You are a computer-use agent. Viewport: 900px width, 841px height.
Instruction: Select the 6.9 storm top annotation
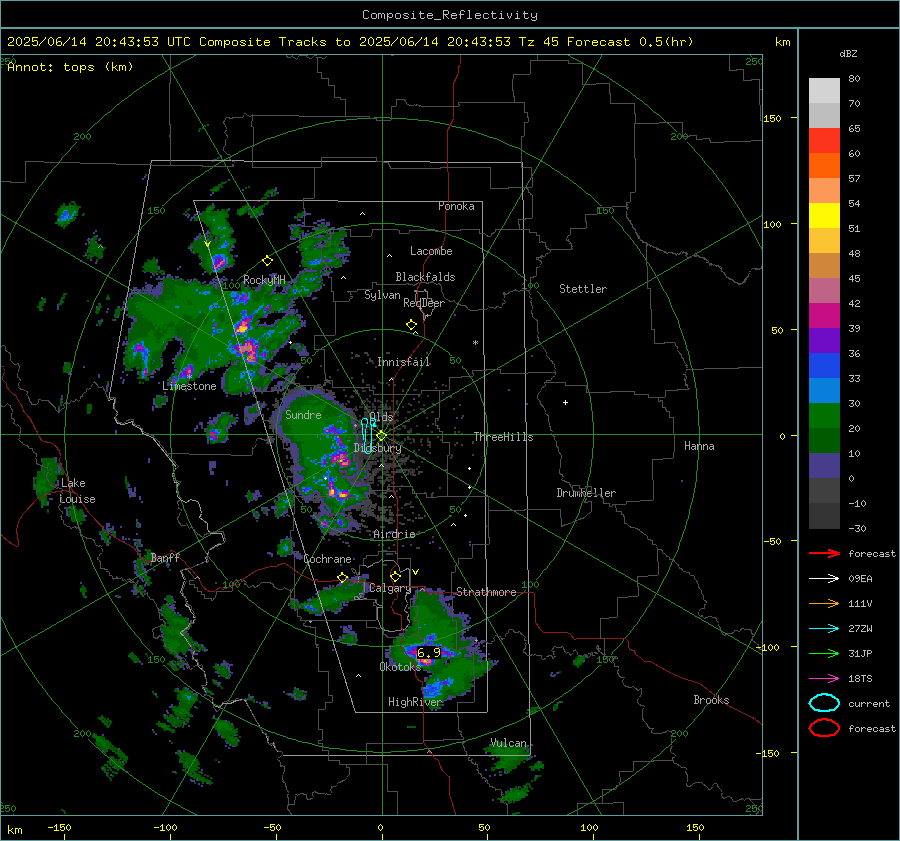(x=428, y=653)
